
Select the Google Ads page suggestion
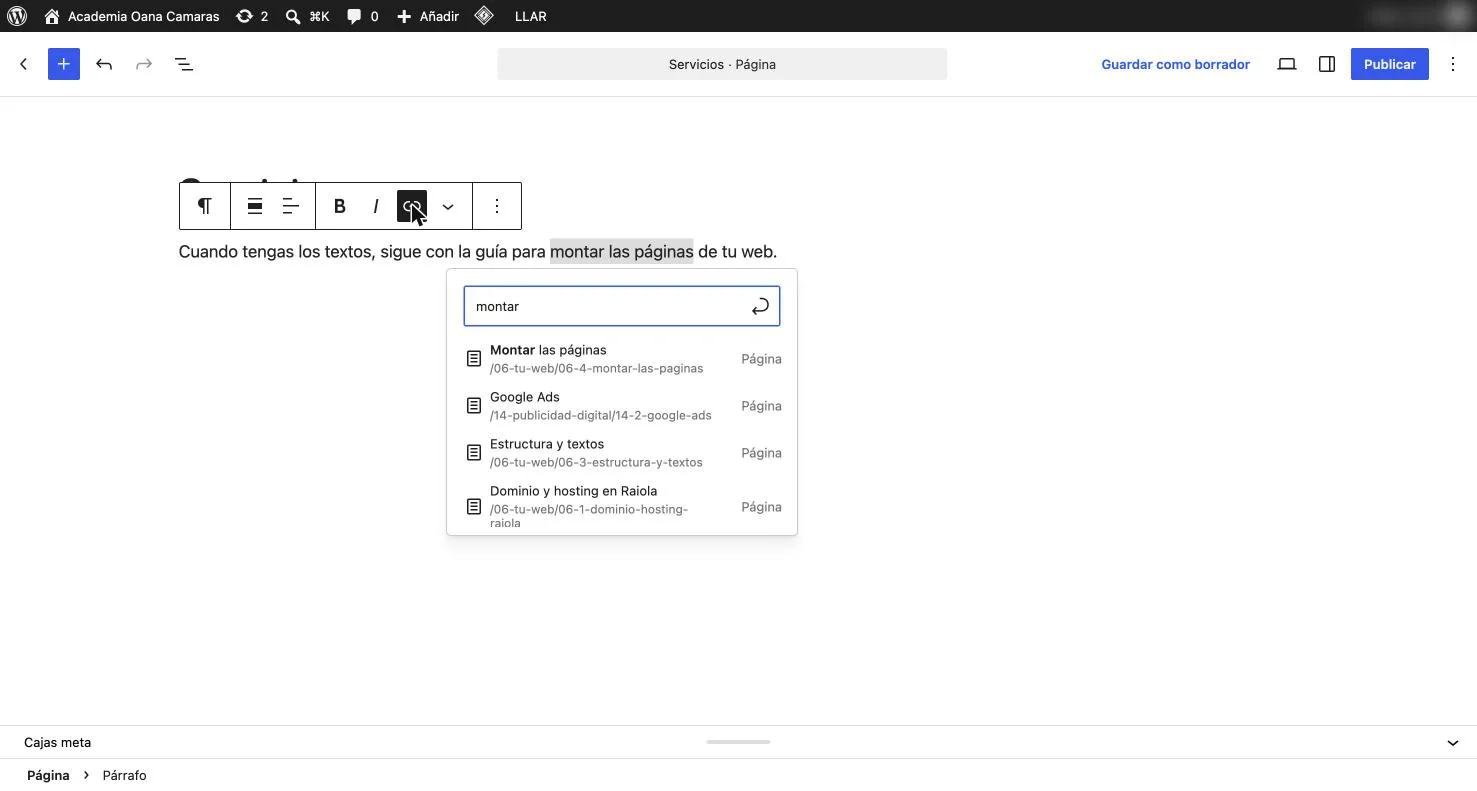pyautogui.click(x=622, y=406)
